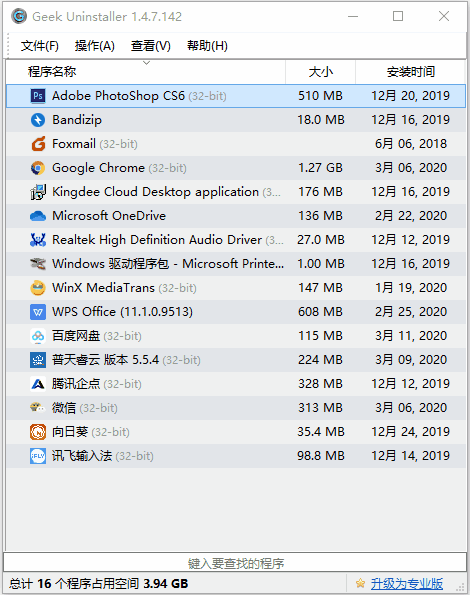This screenshot has width=470, height=595.
Task: Click the Realtek Audio Driver icon
Action: (x=38, y=240)
